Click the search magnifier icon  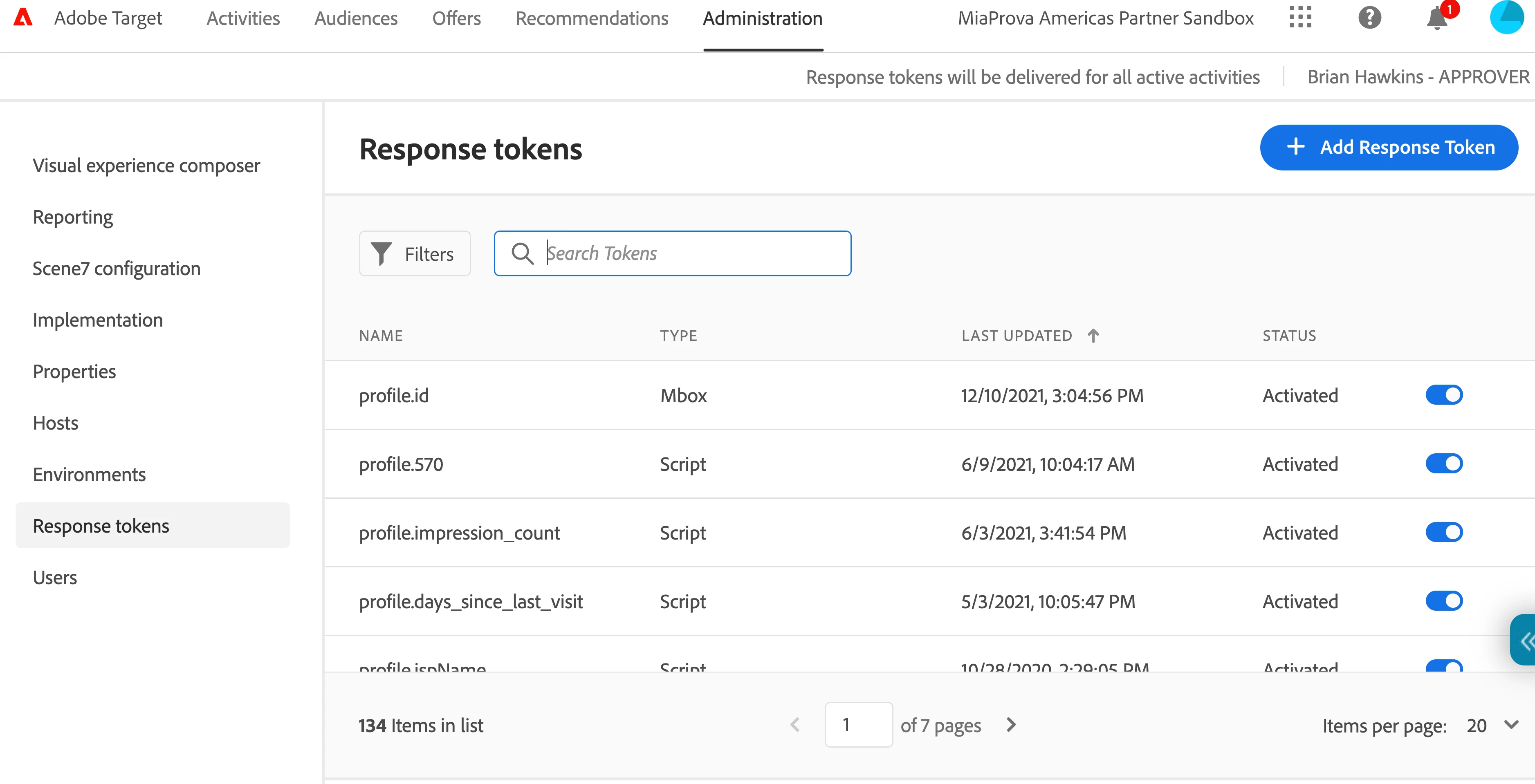click(x=523, y=253)
